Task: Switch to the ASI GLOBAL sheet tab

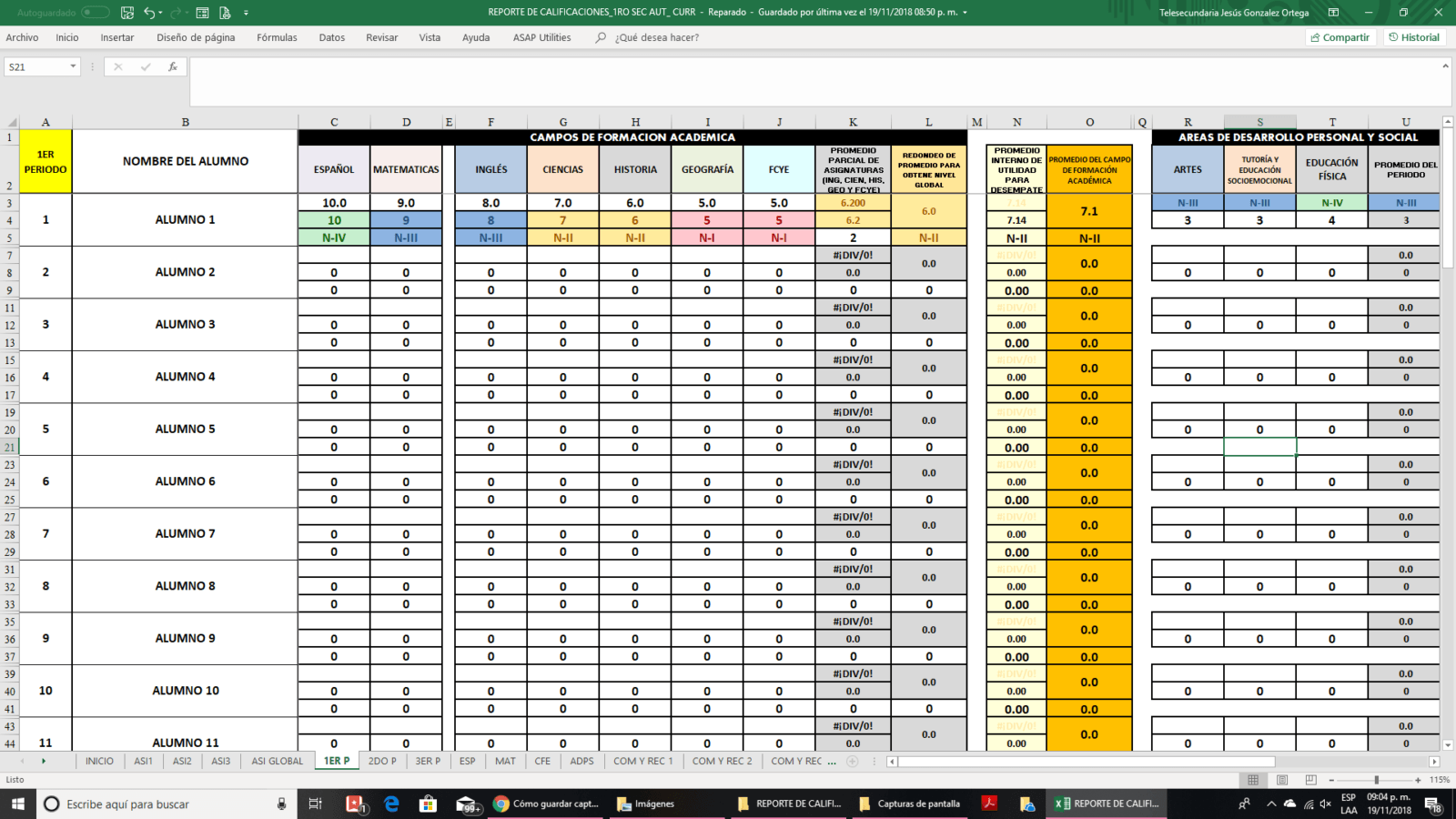Action: tap(278, 761)
